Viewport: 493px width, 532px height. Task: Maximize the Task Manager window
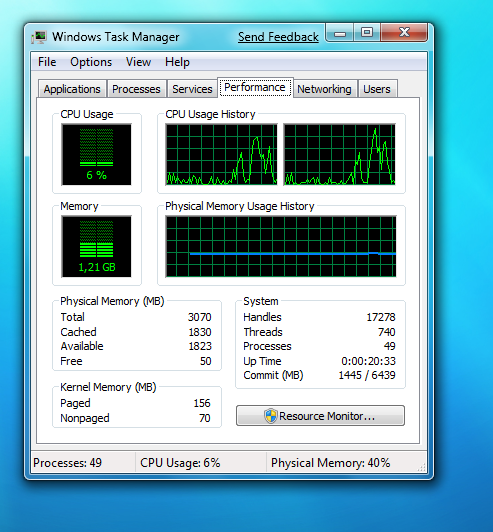(x=367, y=33)
